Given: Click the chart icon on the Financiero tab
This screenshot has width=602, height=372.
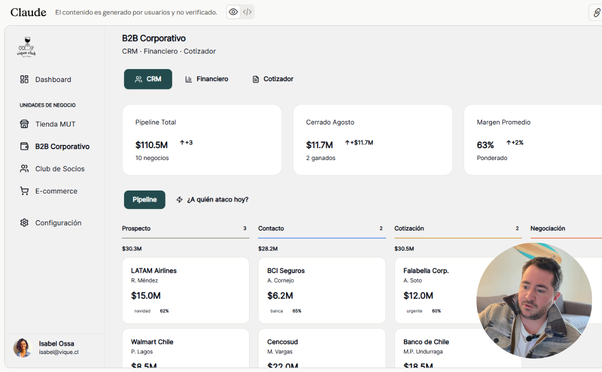Looking at the screenshot, I should [x=188, y=79].
